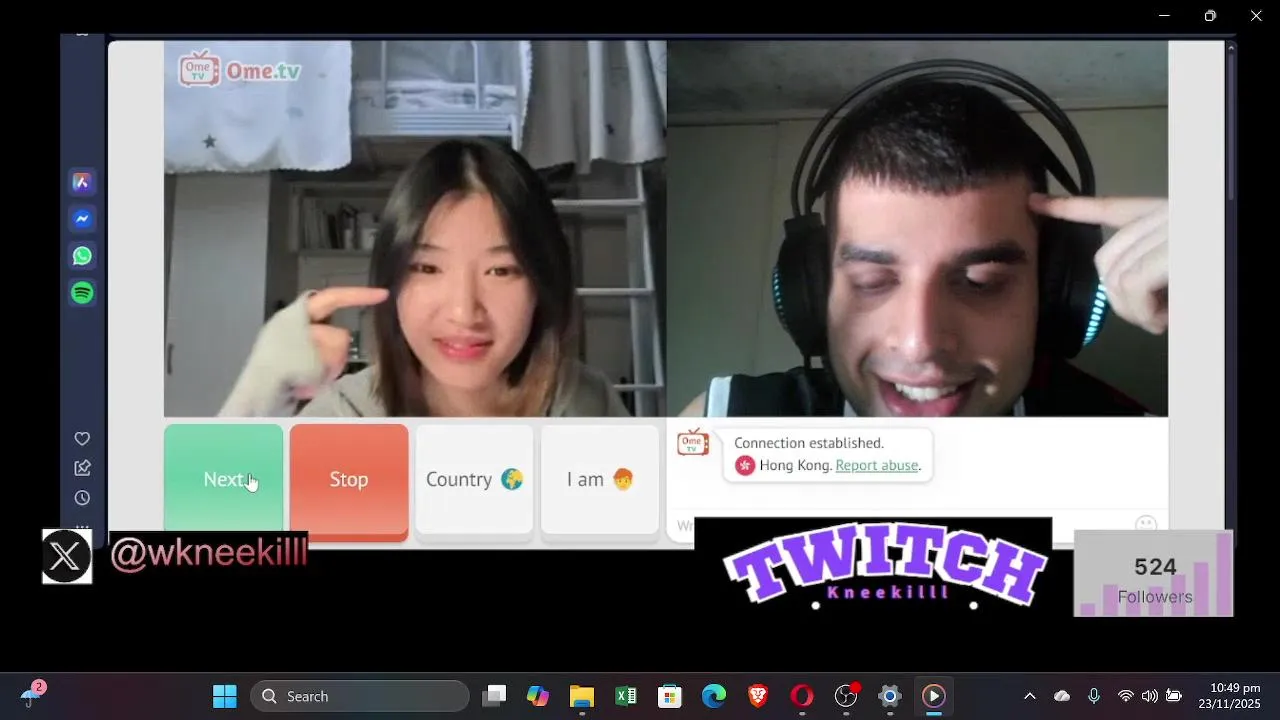
Task: Click the 'Connection established.' message
Action: click(x=808, y=443)
